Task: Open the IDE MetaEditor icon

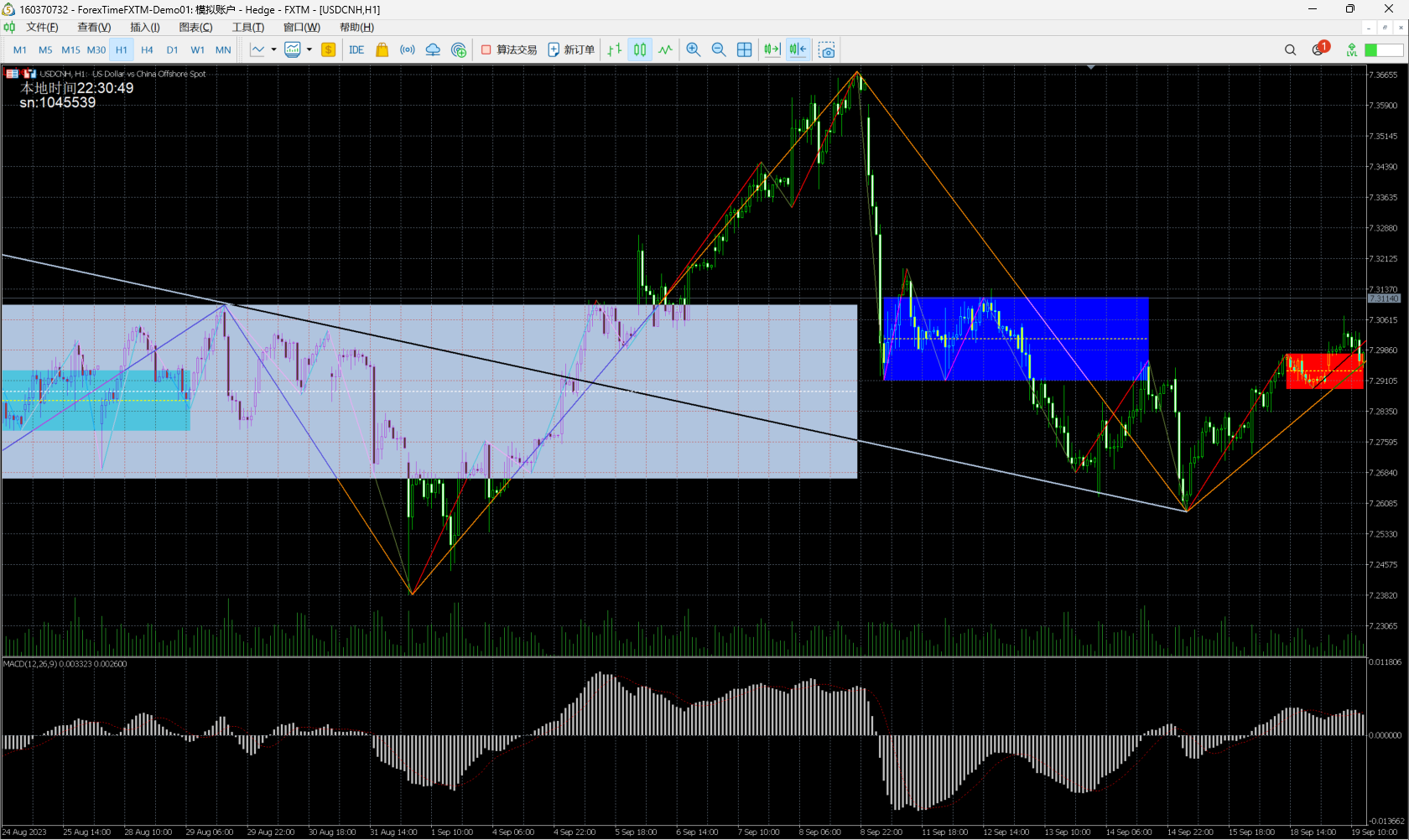Action: pos(356,50)
